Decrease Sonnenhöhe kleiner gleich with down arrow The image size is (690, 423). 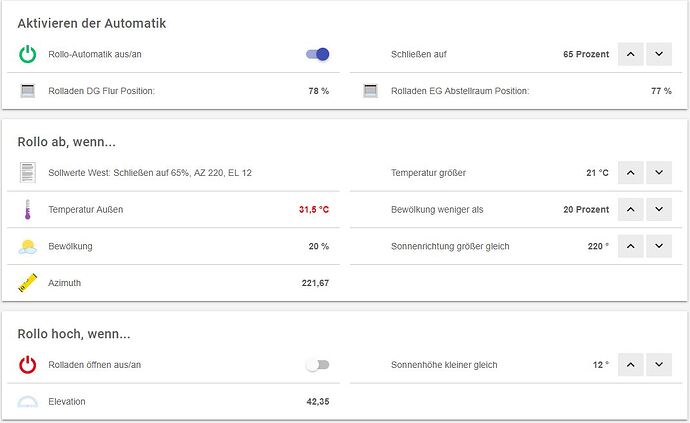click(x=659, y=364)
